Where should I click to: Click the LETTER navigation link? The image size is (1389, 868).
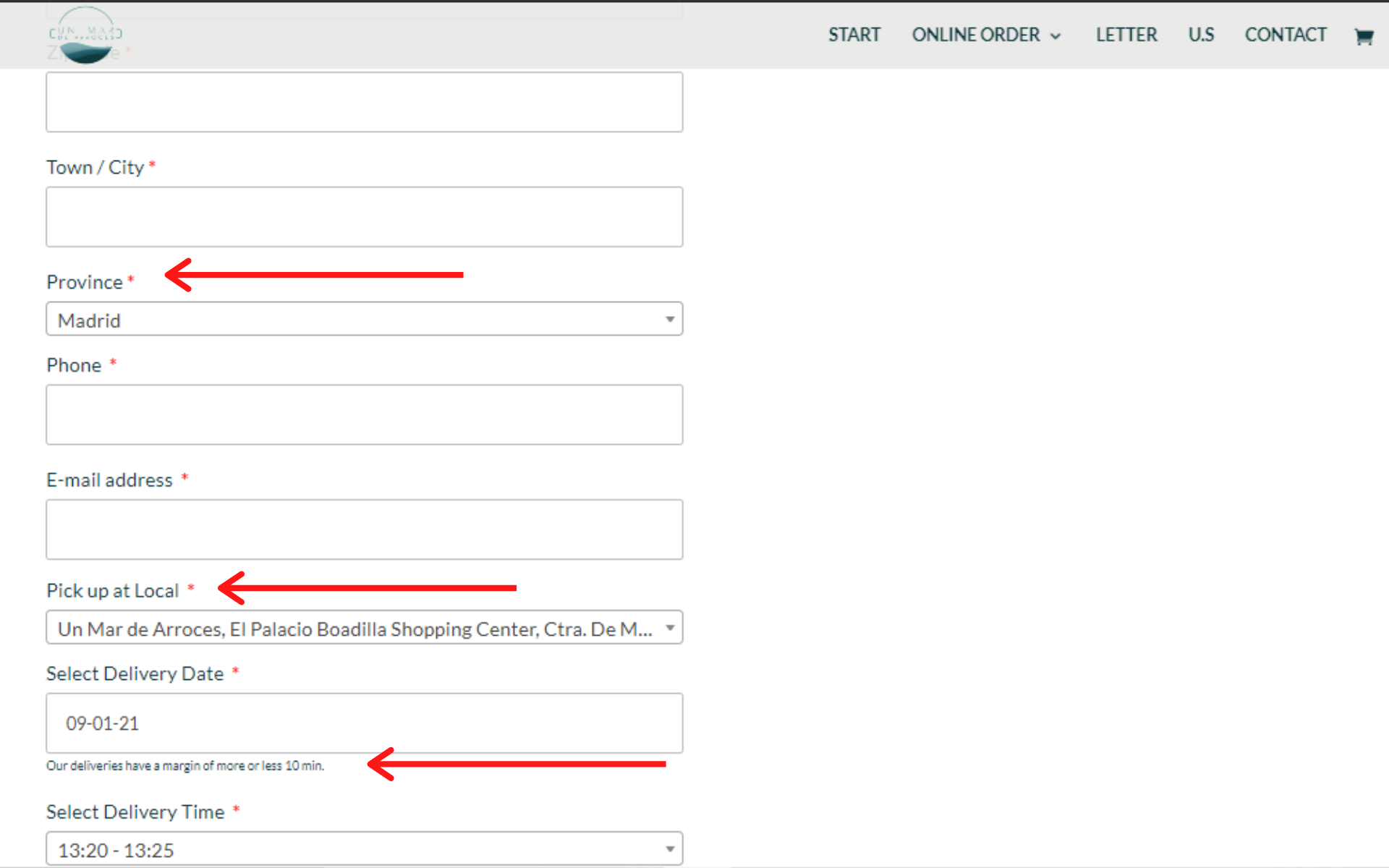point(1126,34)
